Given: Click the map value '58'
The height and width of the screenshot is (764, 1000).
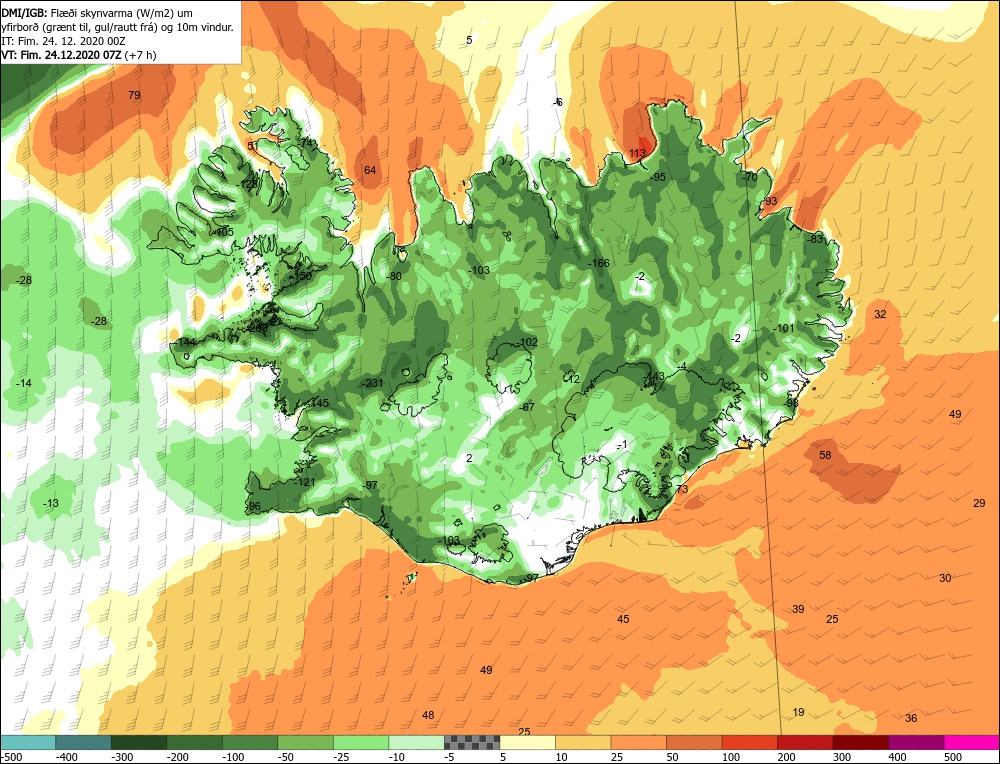Looking at the screenshot, I should (825, 455).
